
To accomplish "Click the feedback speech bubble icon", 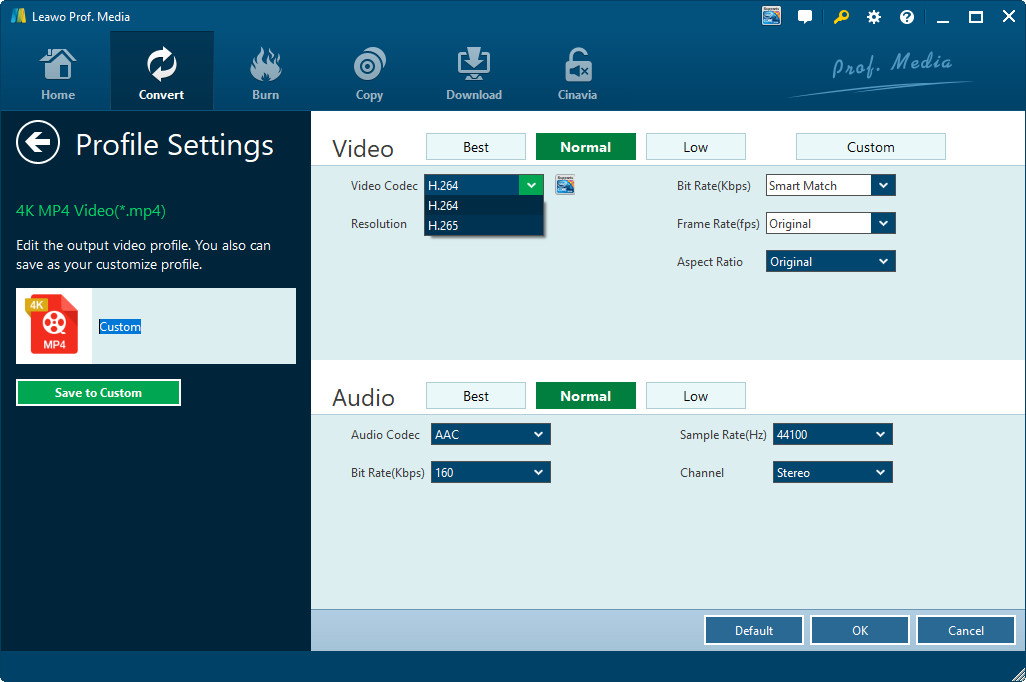I will point(805,17).
